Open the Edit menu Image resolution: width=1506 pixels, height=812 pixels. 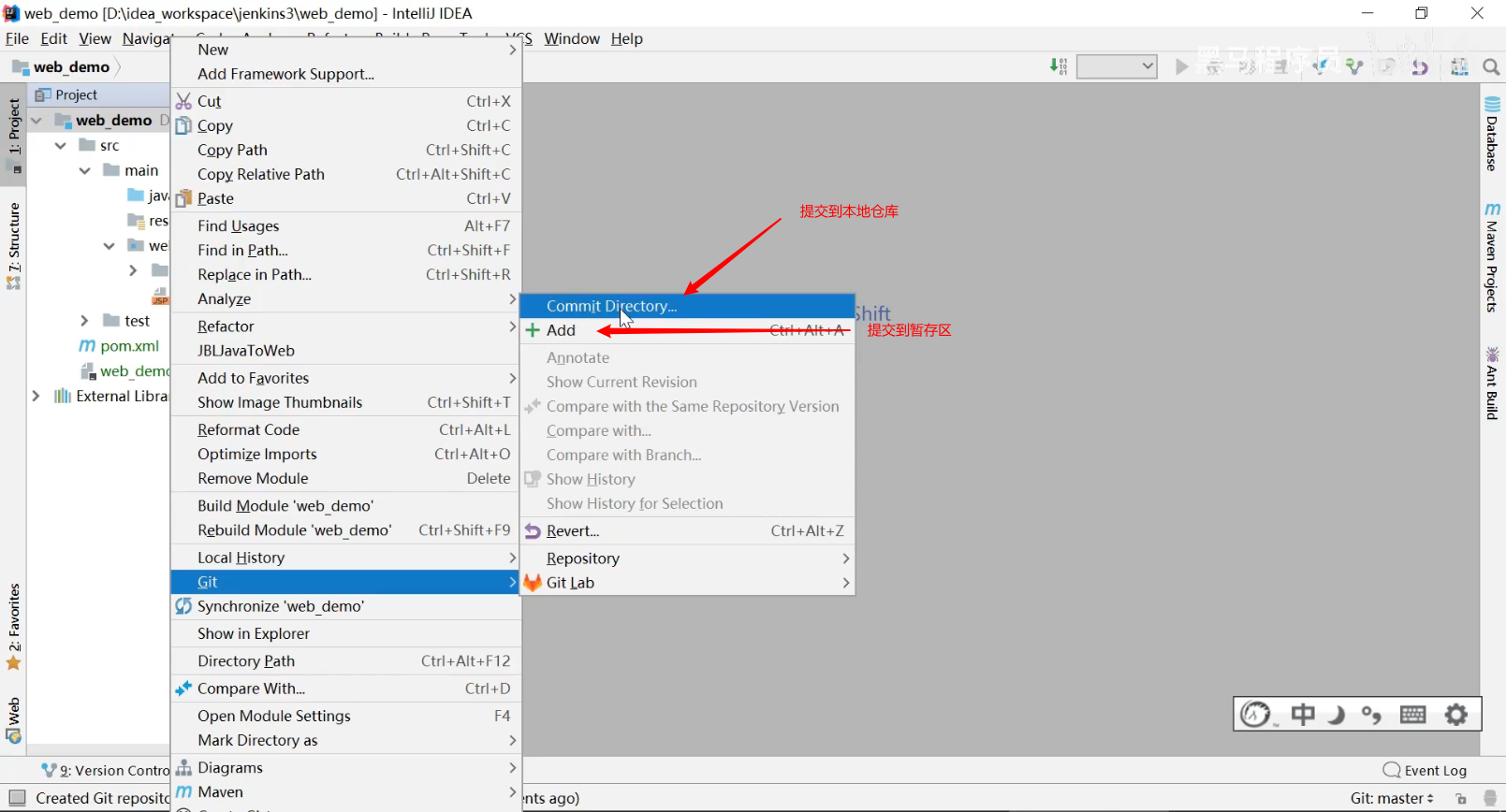53,38
